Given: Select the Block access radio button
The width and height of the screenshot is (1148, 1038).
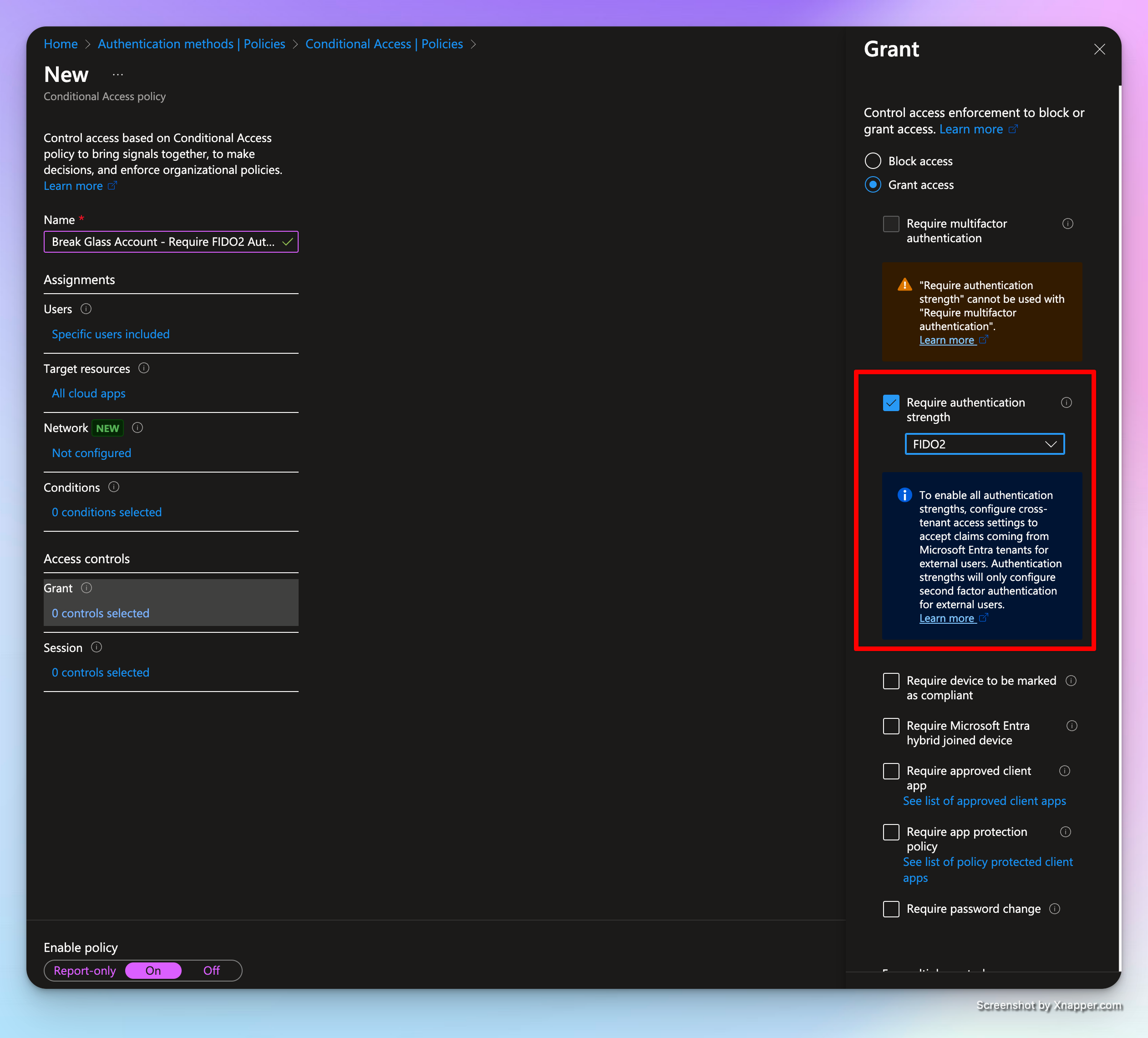Looking at the screenshot, I should 873,161.
